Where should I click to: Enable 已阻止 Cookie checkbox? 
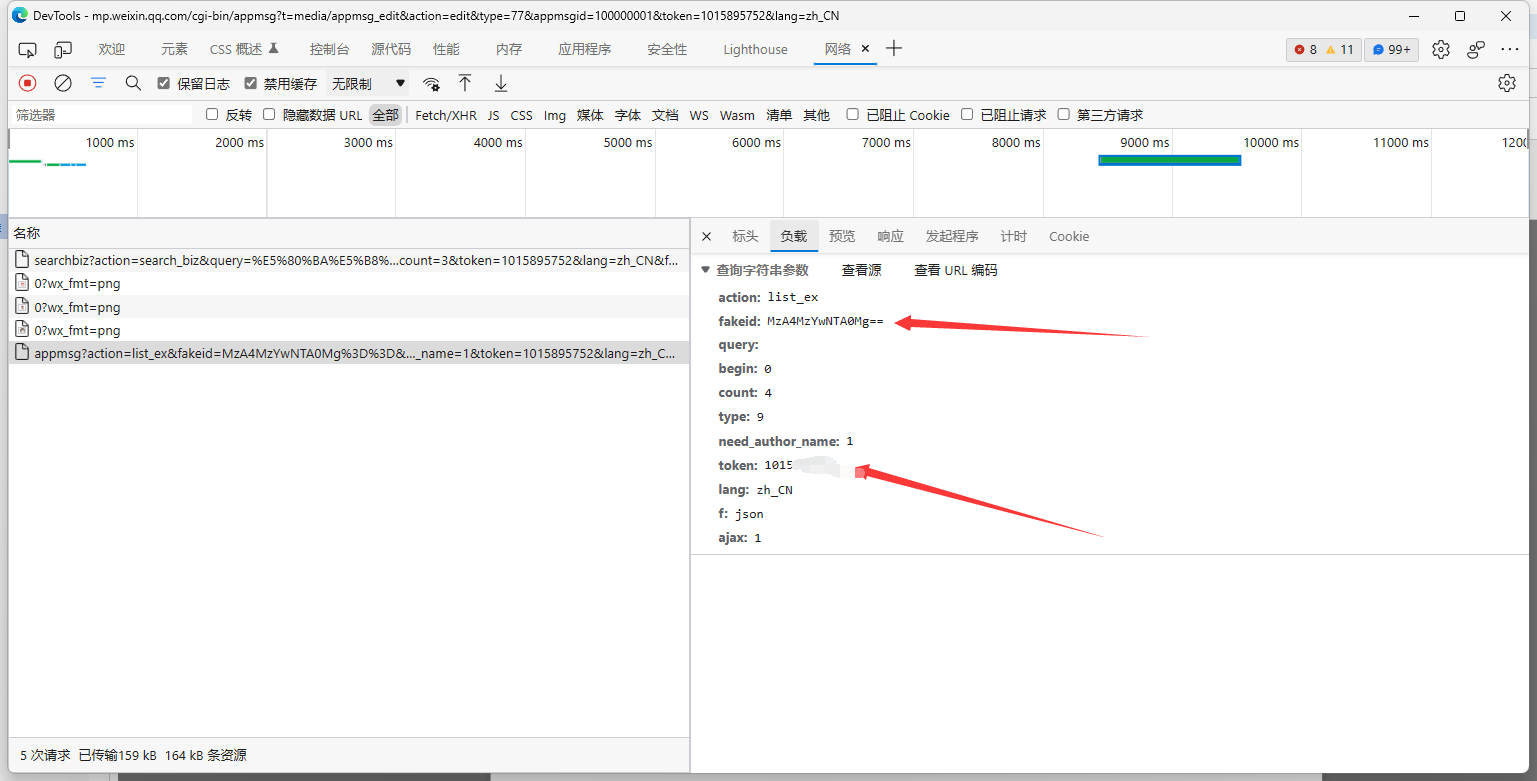pos(853,115)
